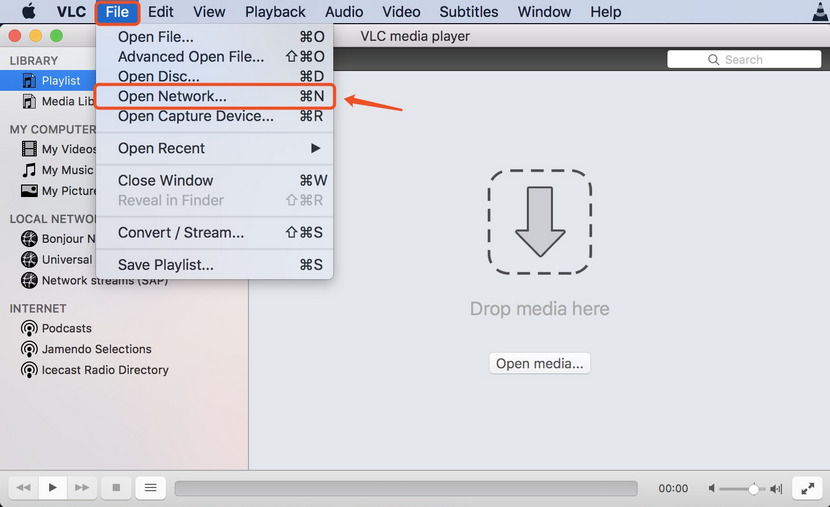Choose Open Disc... menu entry
The width and height of the screenshot is (830, 507).
pyautogui.click(x=214, y=76)
